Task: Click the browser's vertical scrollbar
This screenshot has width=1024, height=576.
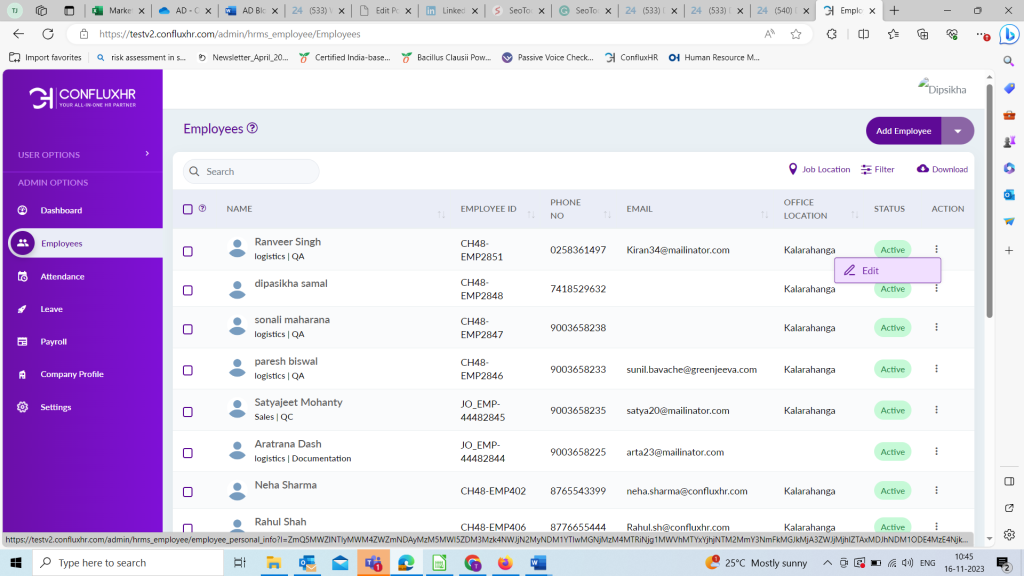Action: coord(989,200)
